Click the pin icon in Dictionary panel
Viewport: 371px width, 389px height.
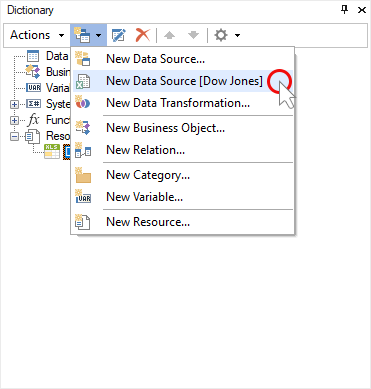(x=345, y=10)
